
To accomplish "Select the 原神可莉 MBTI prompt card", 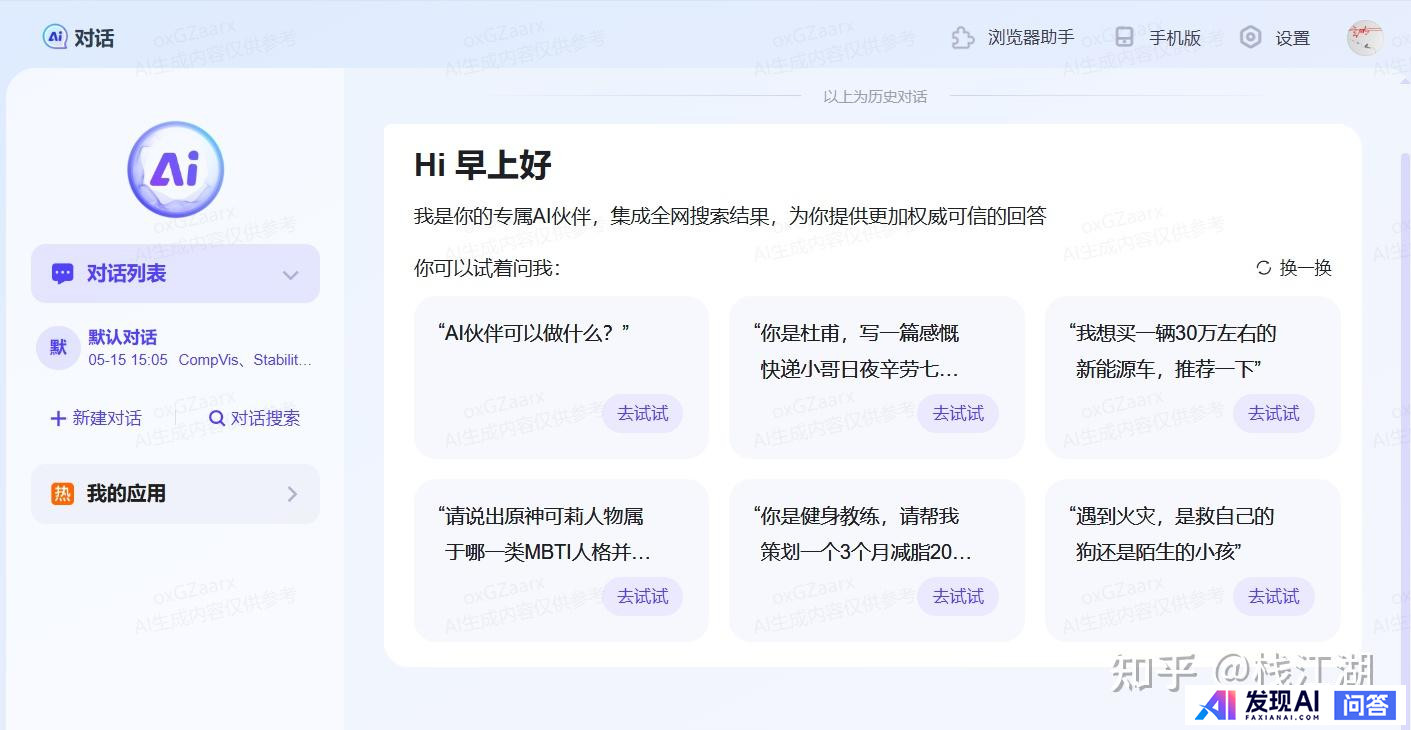I will click(545, 534).
